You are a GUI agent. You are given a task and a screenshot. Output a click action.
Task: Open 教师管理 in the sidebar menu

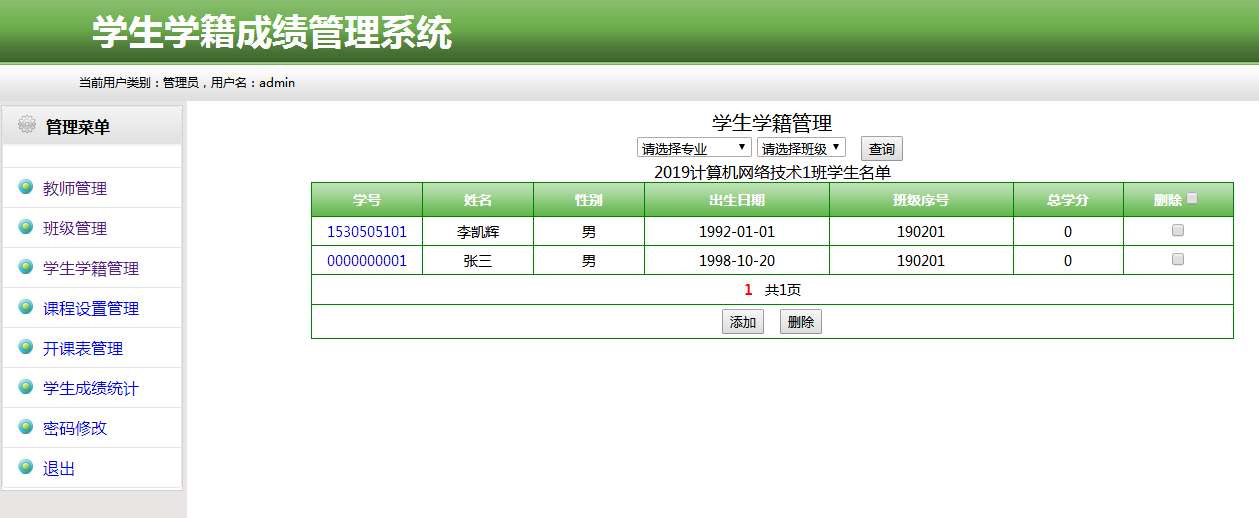coord(75,188)
